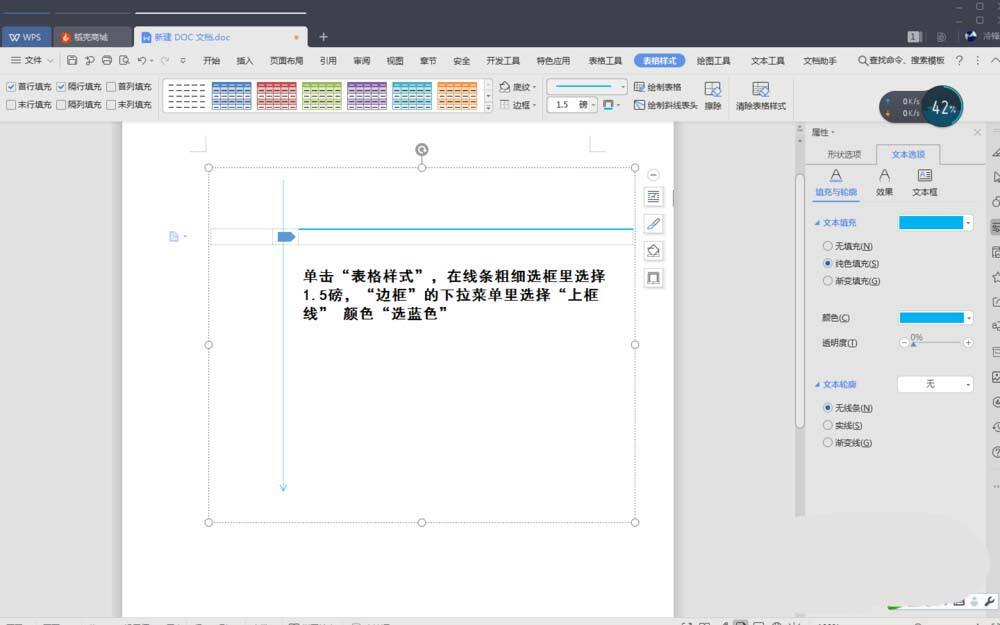Collapse the 文本填充 section
Screen dimensions: 1000x625
(x=819, y=222)
